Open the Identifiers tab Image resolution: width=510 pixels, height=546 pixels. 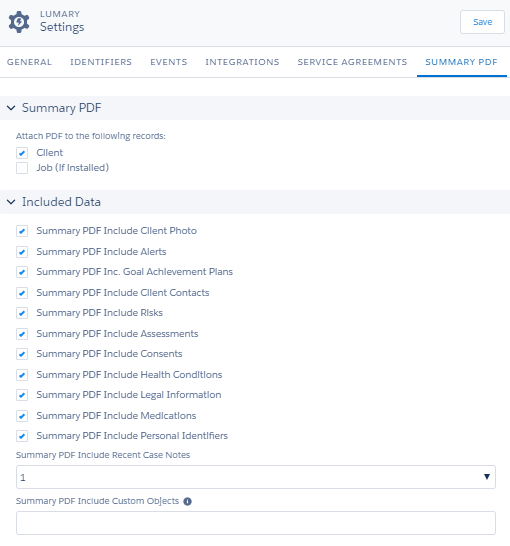click(x=101, y=62)
